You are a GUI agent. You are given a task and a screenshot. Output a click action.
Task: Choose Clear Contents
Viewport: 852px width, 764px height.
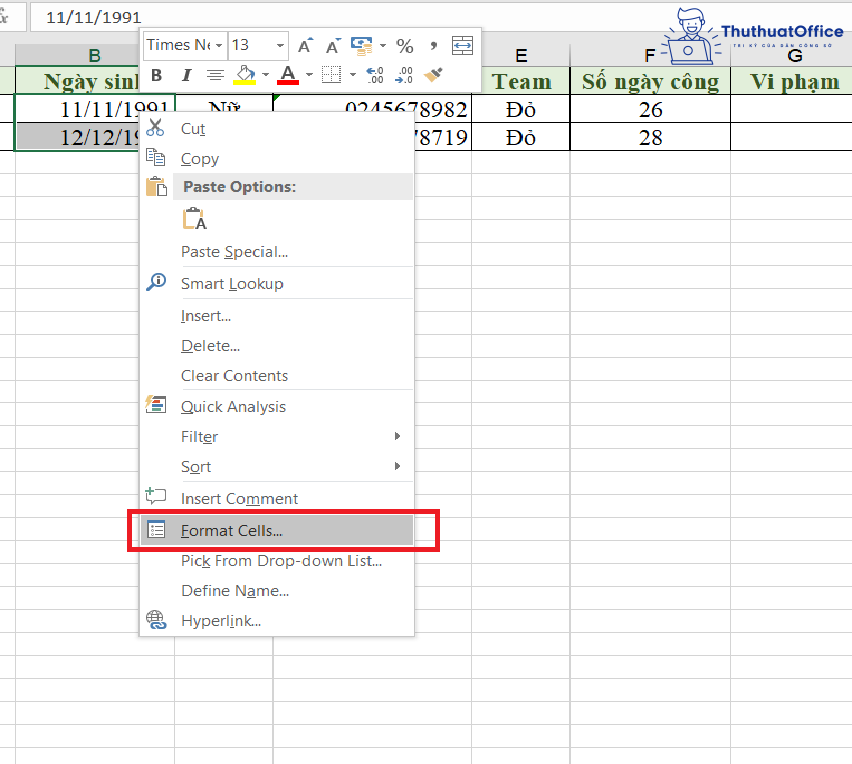236,374
